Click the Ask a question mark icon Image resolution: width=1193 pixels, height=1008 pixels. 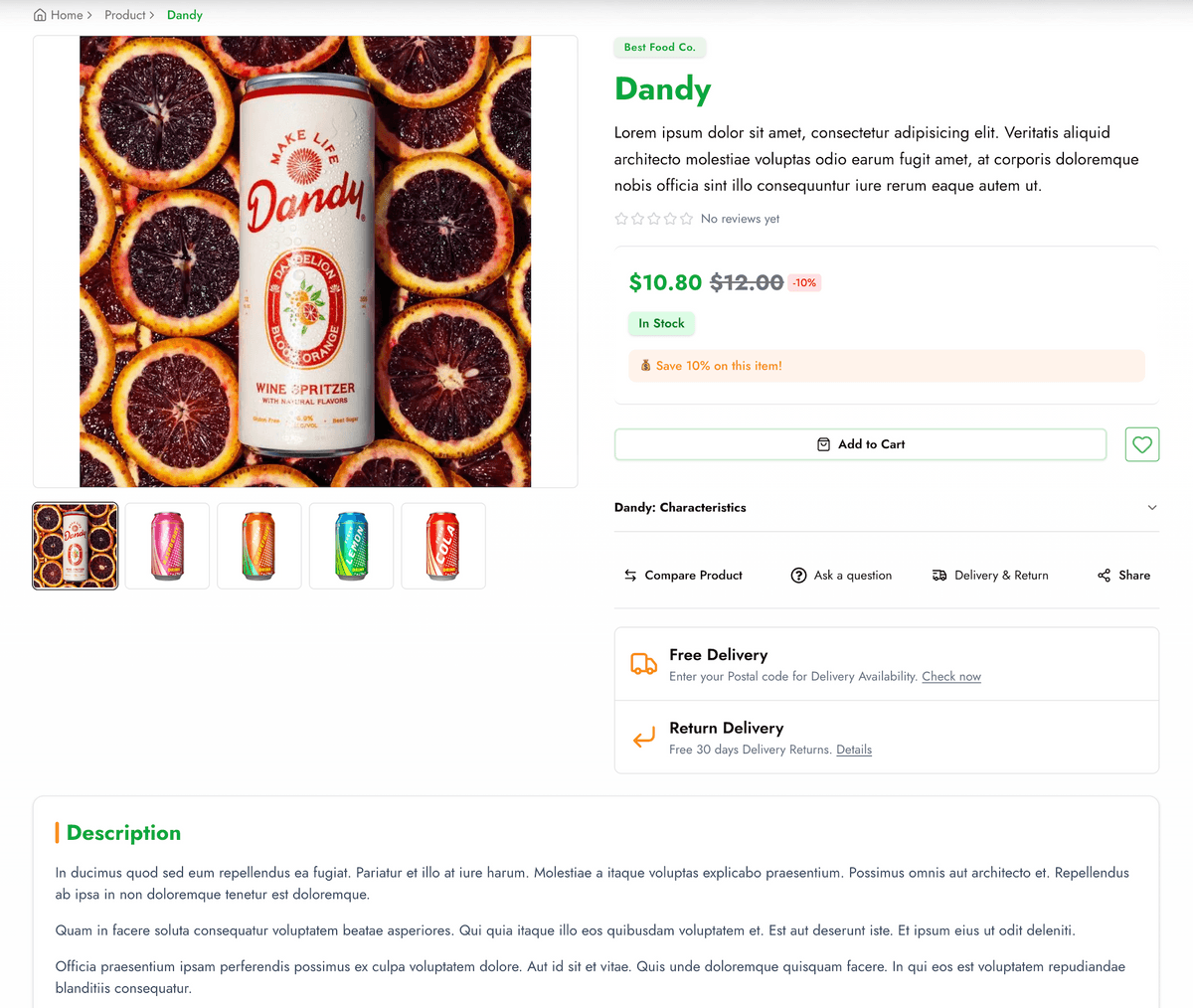coord(798,576)
